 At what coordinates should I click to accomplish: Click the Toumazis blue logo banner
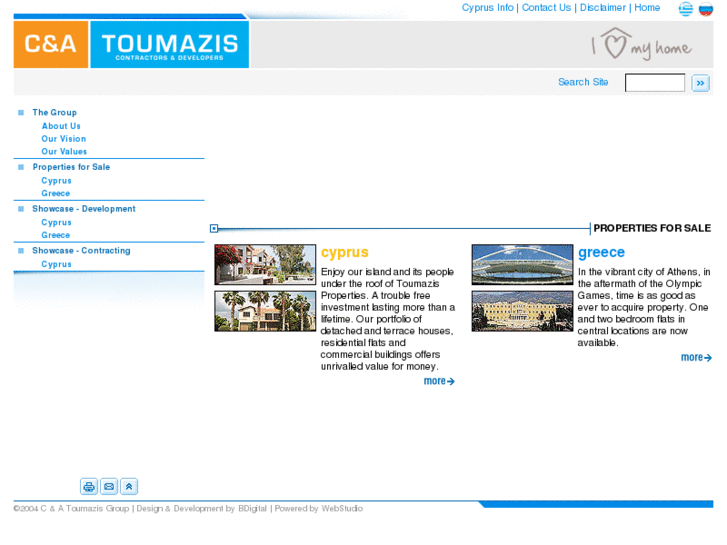pyautogui.click(x=169, y=44)
